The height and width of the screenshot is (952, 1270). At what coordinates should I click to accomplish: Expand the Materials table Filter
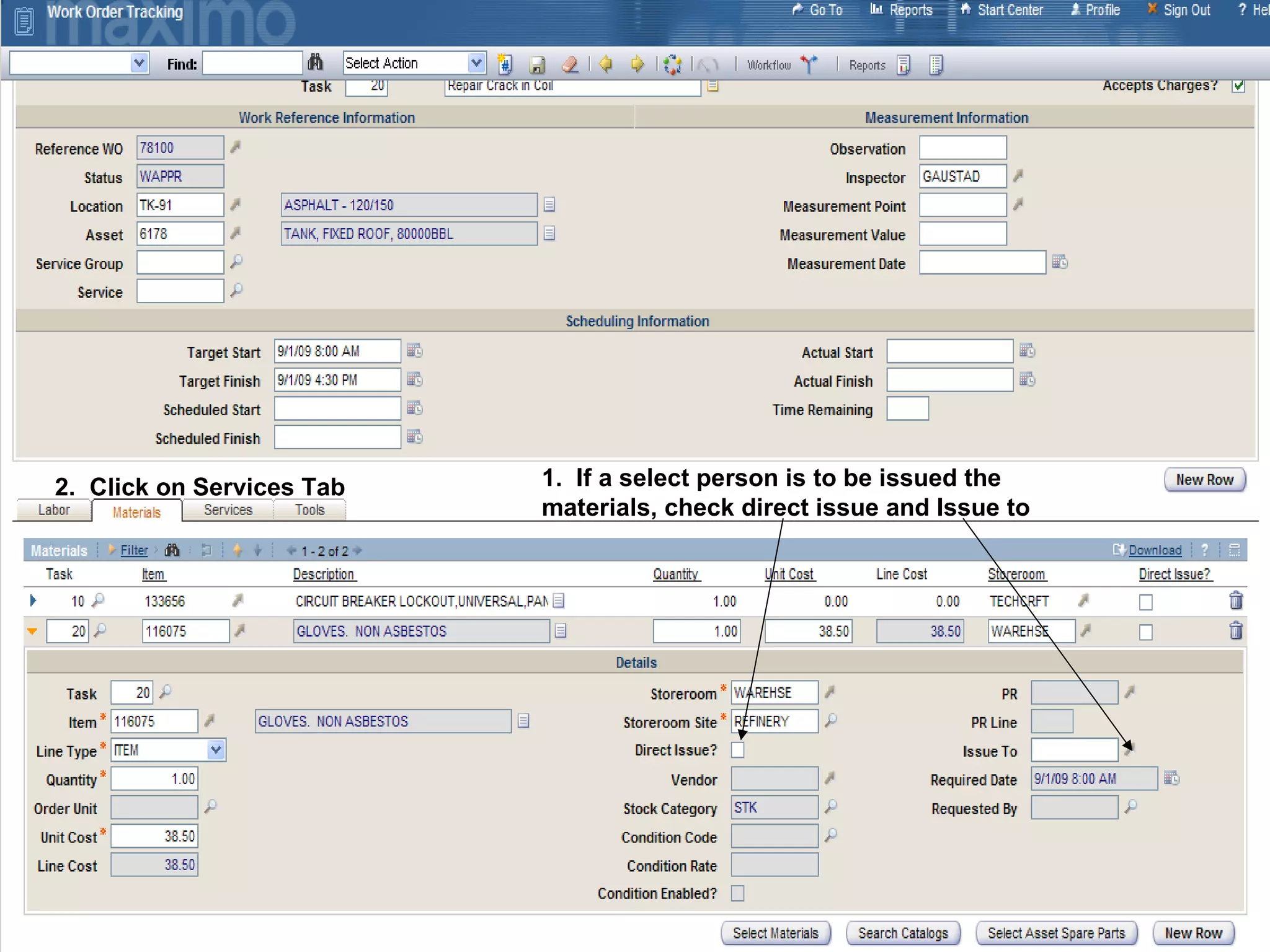click(x=134, y=550)
